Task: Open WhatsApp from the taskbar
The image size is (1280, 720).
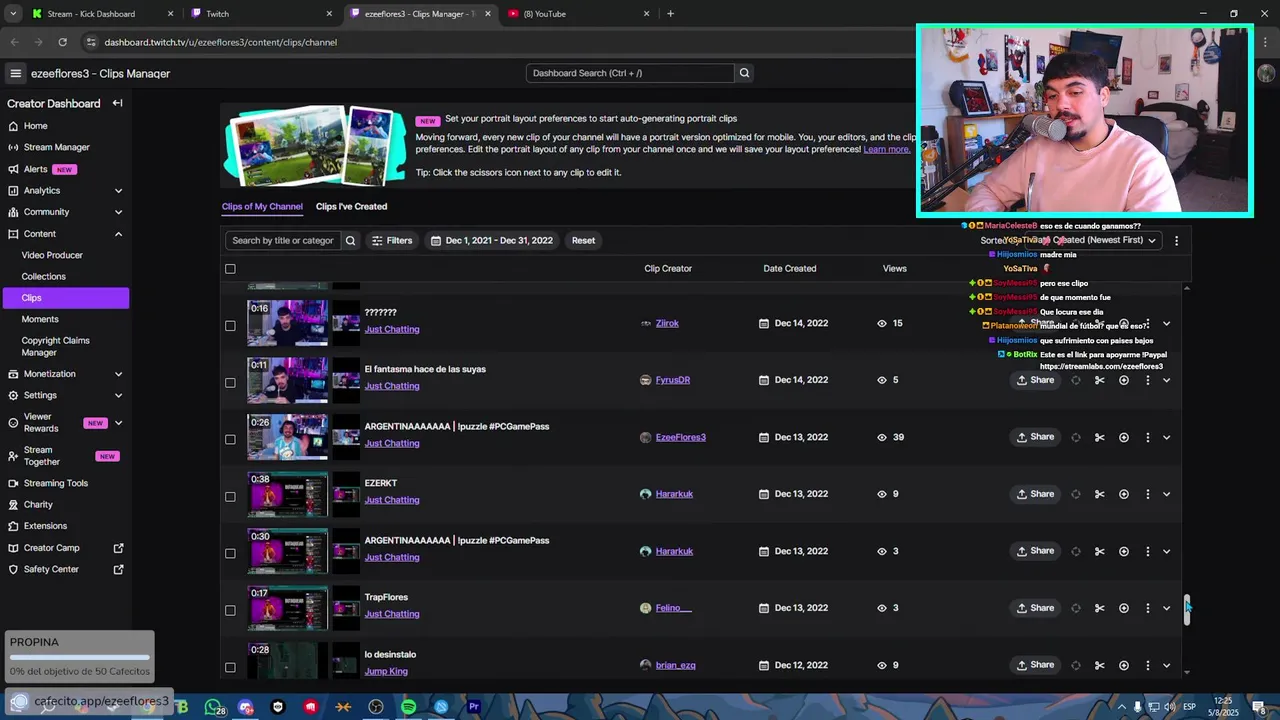Action: click(213, 707)
